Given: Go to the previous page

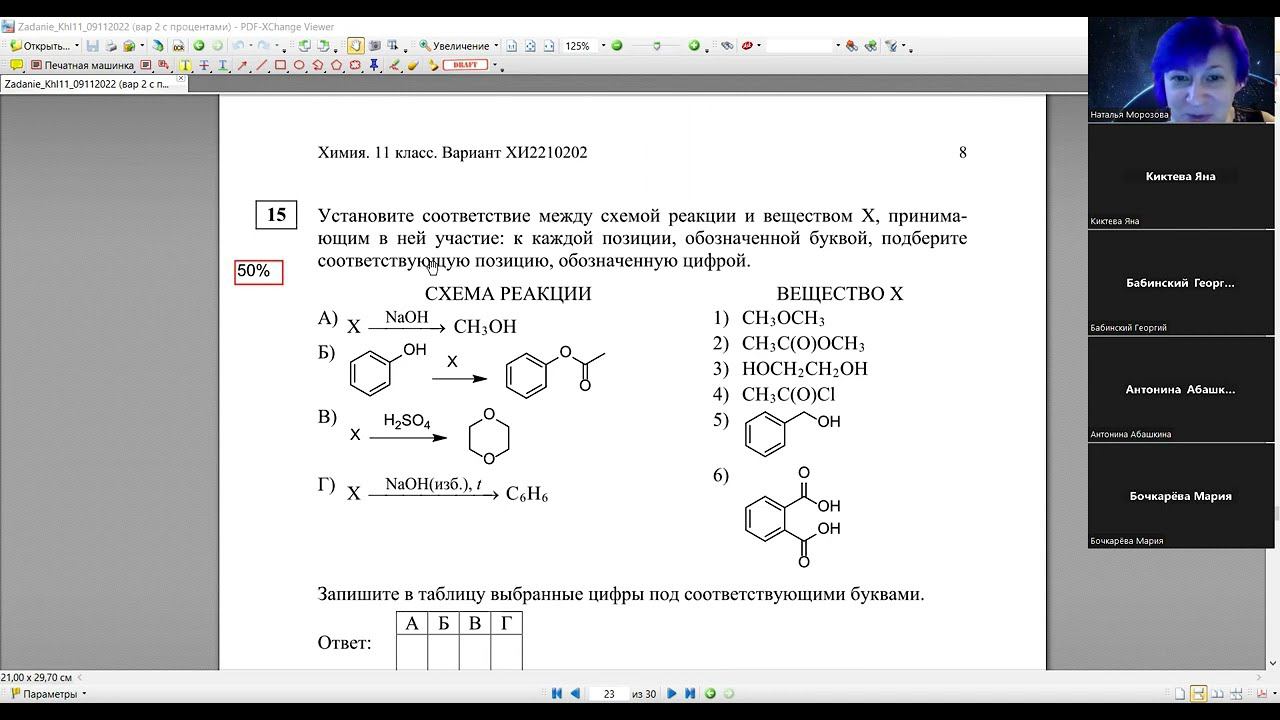Looking at the screenshot, I should [x=575, y=693].
